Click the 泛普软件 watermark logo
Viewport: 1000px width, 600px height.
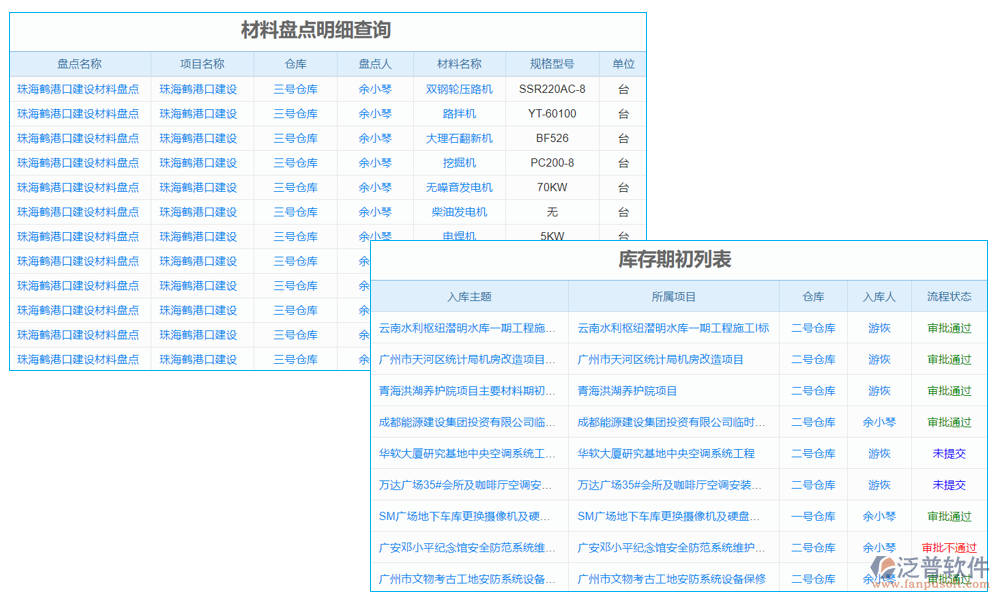(928, 570)
